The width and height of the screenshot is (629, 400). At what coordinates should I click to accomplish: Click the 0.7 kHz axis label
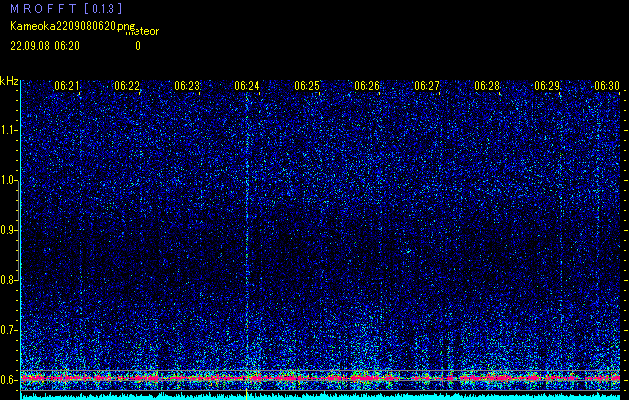tap(9, 330)
